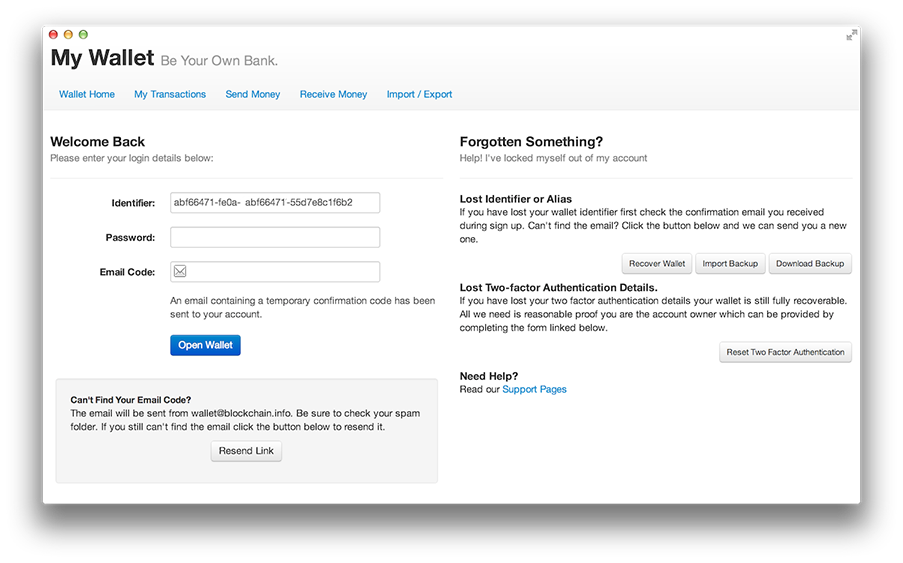Click the Resend Link button
Image resolution: width=903 pixels, height=563 pixels.
(x=246, y=451)
